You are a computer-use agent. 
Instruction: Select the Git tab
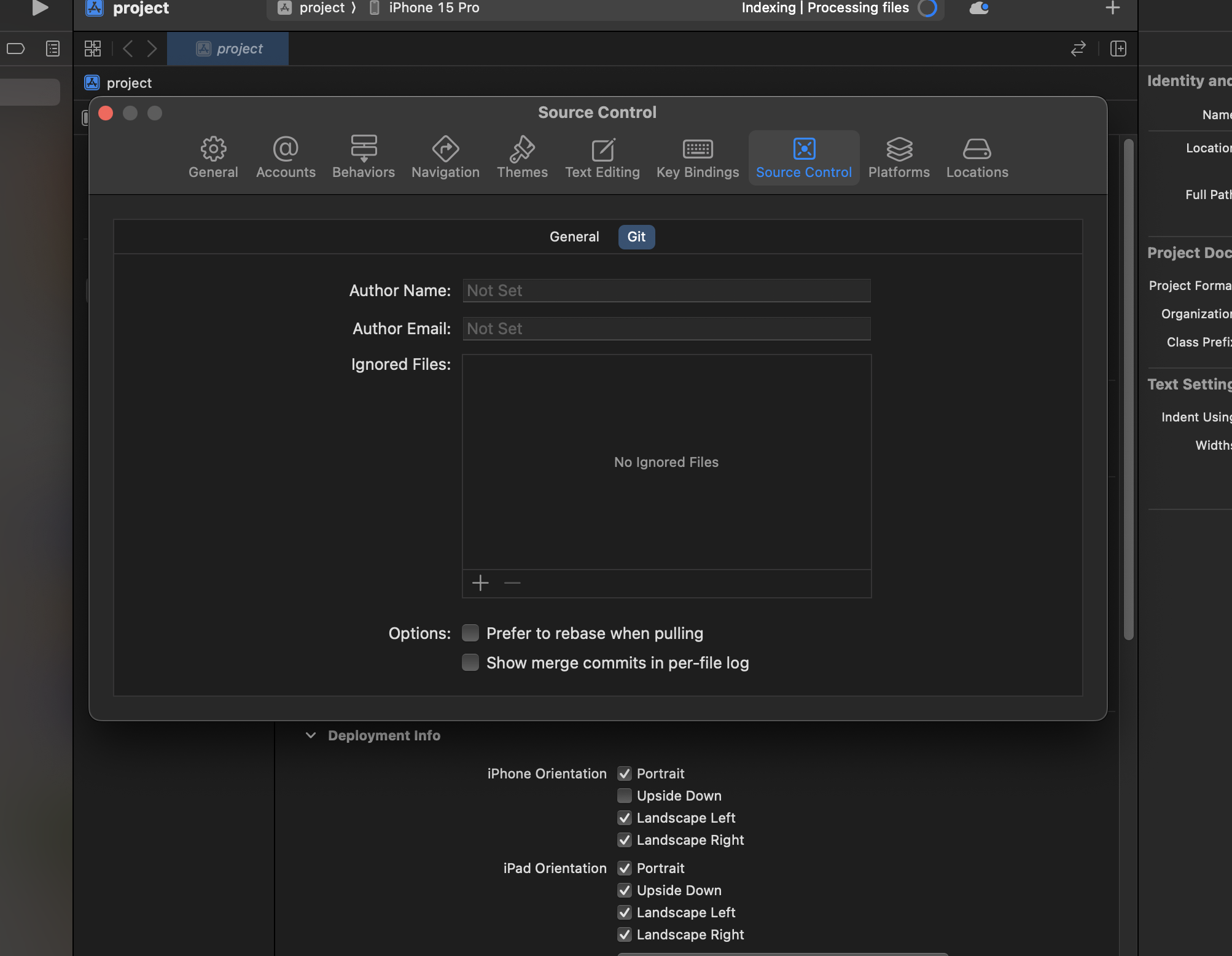(x=636, y=237)
